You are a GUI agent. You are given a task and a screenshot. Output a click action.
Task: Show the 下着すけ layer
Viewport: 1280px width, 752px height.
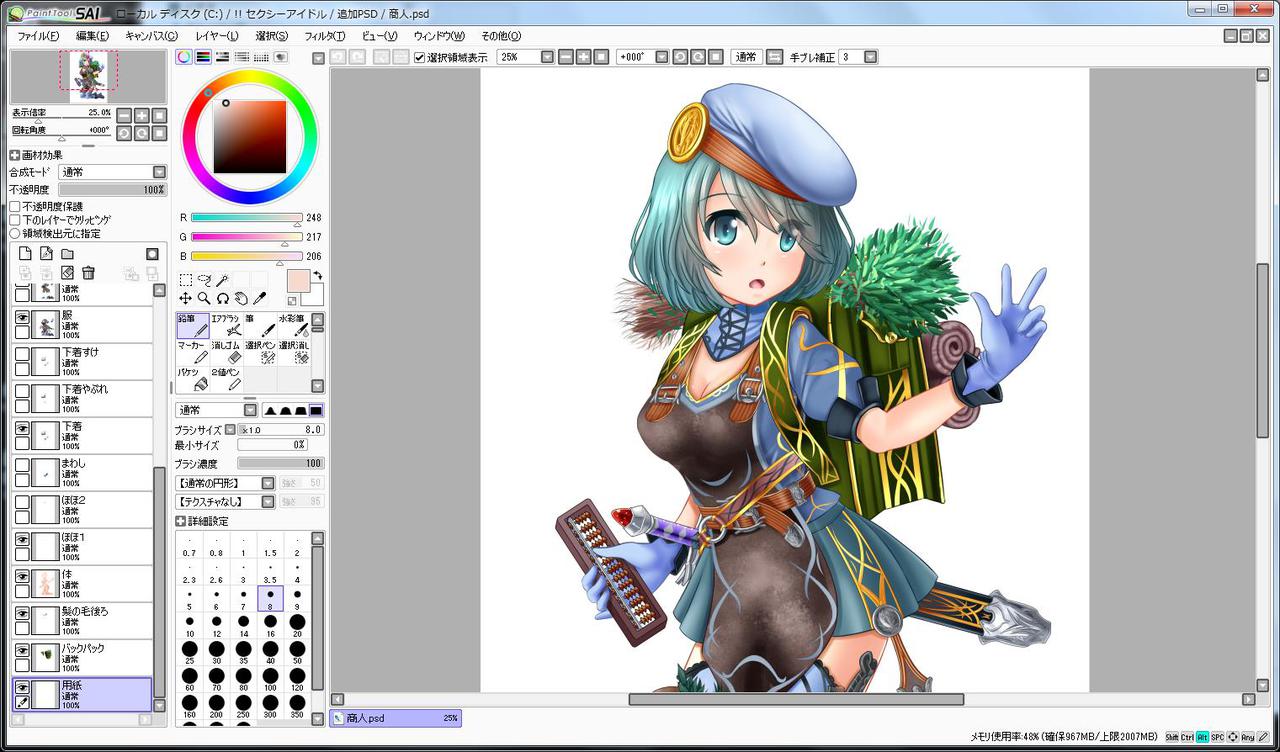click(22, 353)
